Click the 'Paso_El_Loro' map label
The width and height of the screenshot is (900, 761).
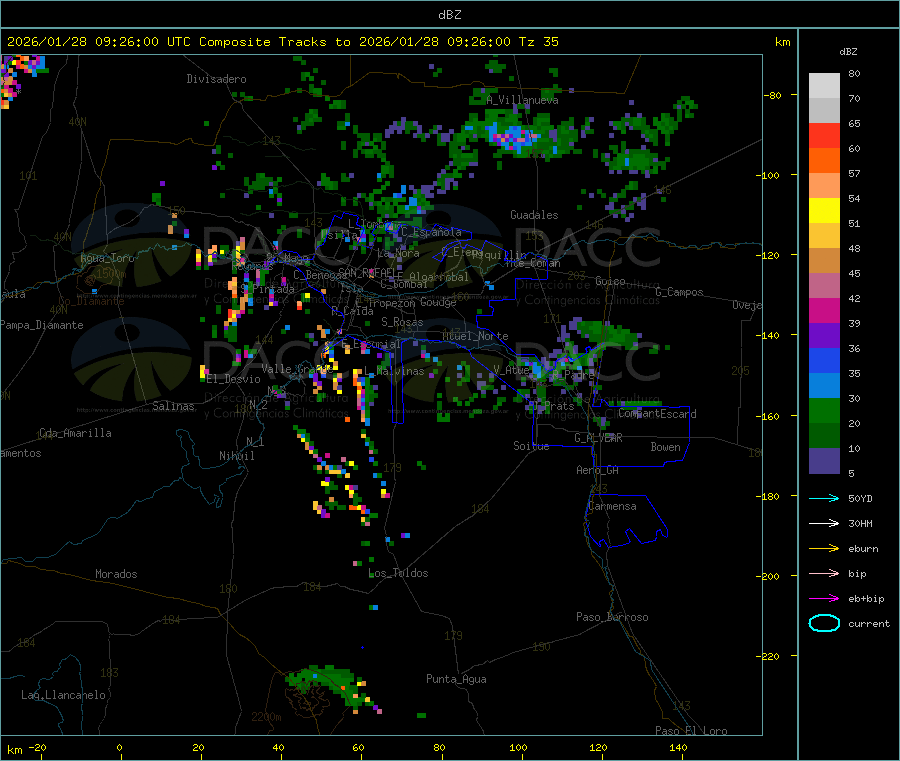pyautogui.click(x=691, y=730)
